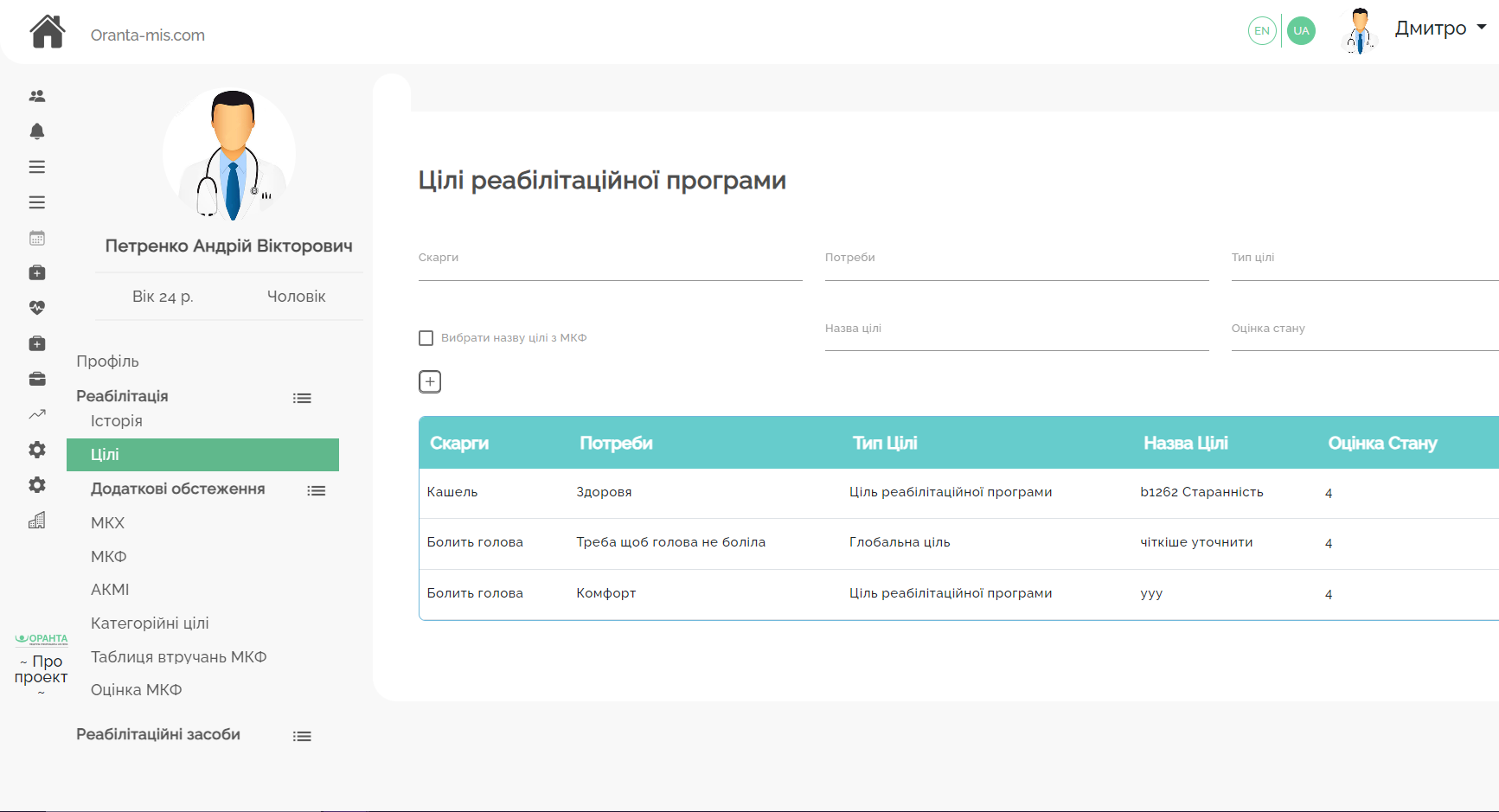The height and width of the screenshot is (812, 1499).
Task: Expand the Реабілітація list toggle
Action: (302, 399)
